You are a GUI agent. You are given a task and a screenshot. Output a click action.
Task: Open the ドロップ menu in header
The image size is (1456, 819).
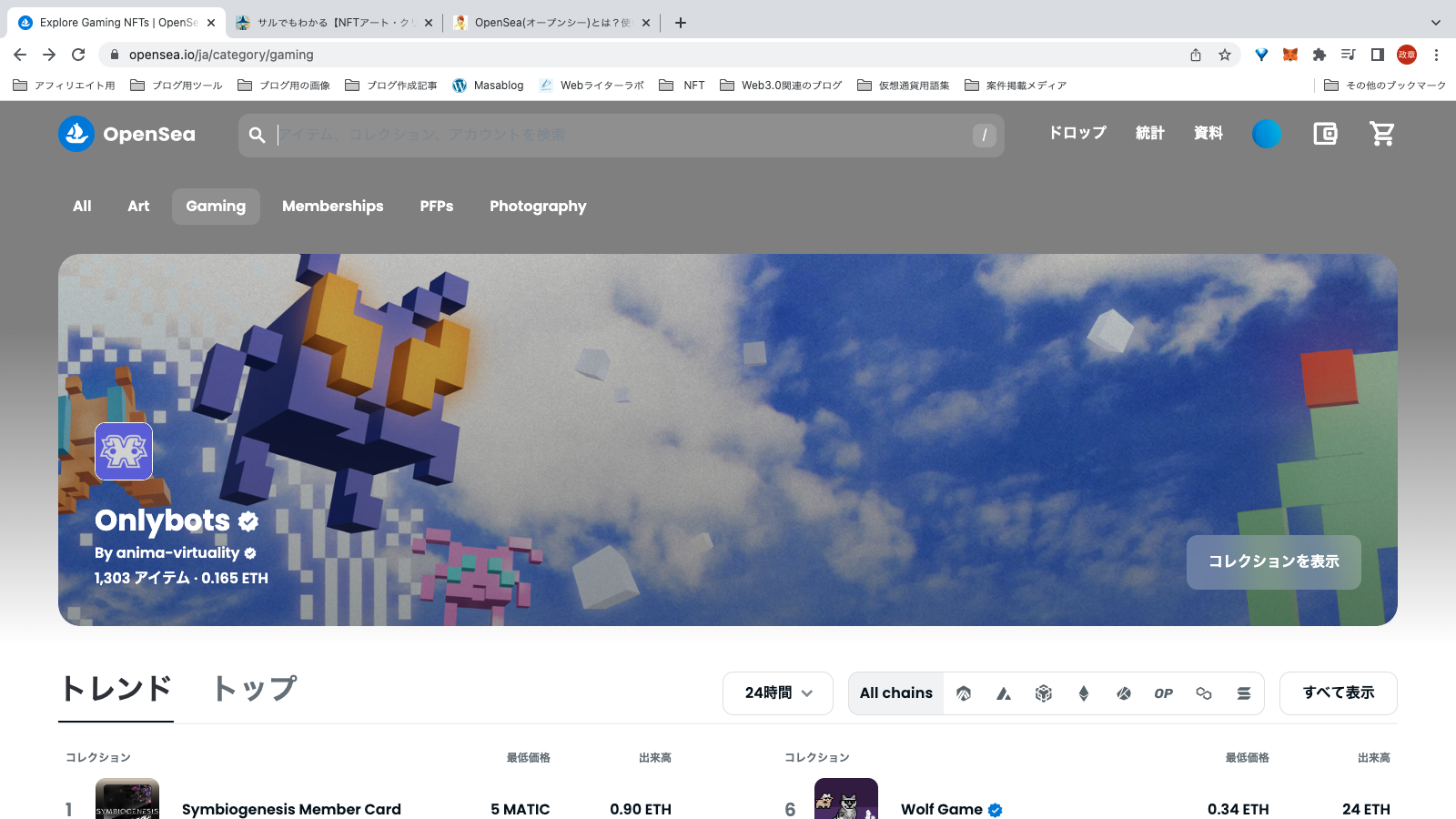point(1077,133)
